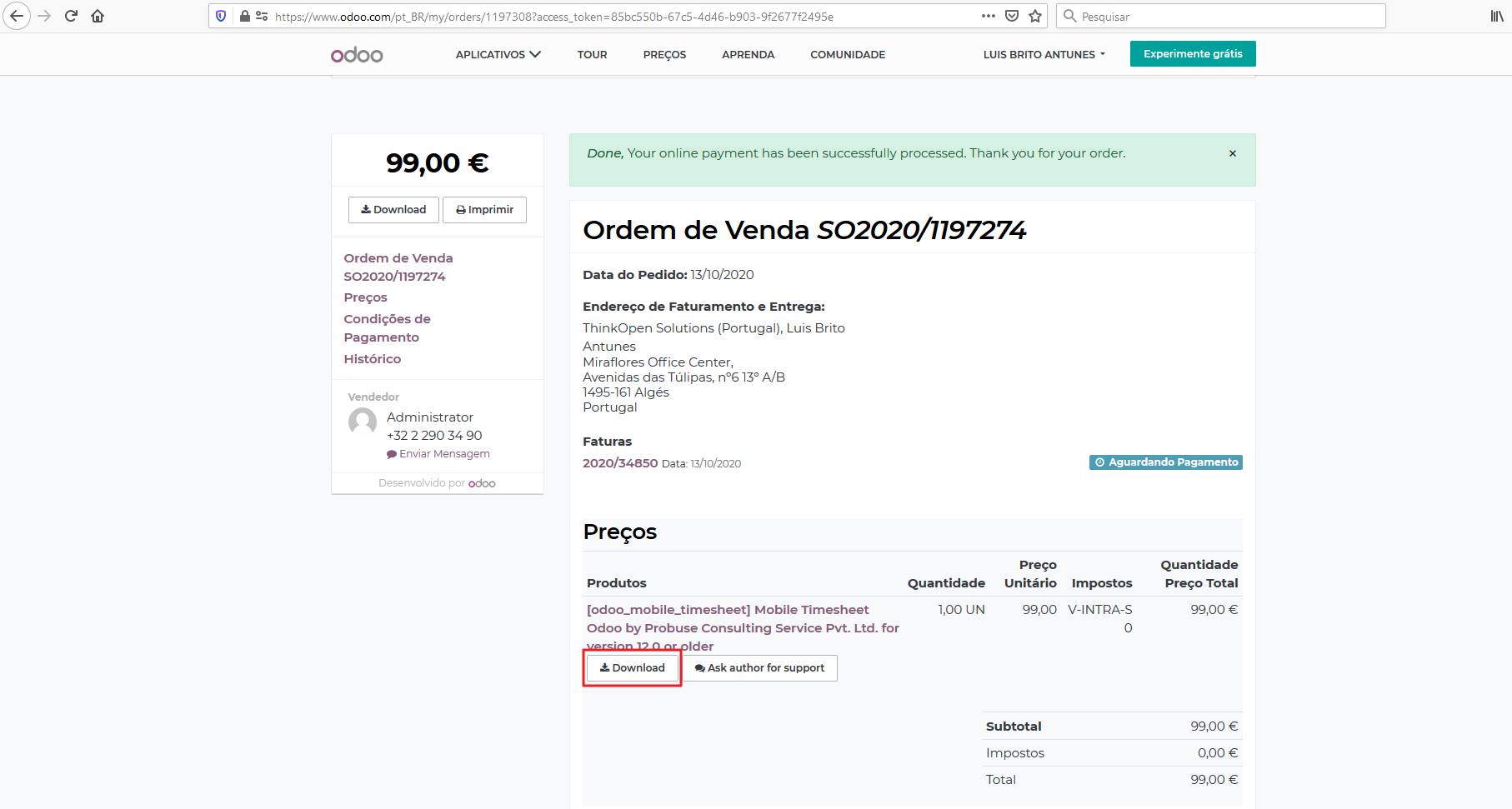The width and height of the screenshot is (1512, 809).
Task: Reload the page with the refresh icon
Action: [71, 16]
